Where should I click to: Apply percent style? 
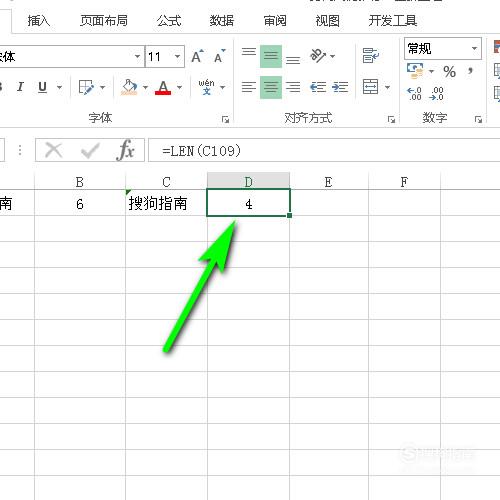449,72
